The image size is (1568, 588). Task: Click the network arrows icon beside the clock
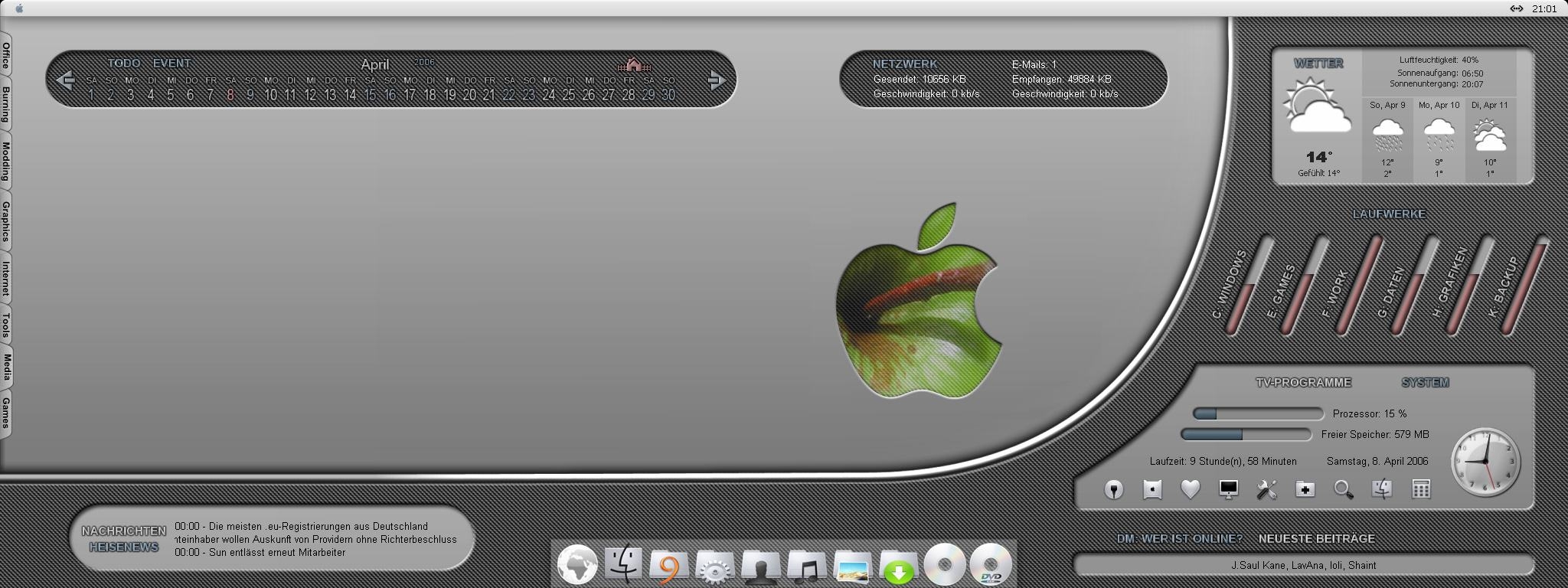[x=1516, y=8]
